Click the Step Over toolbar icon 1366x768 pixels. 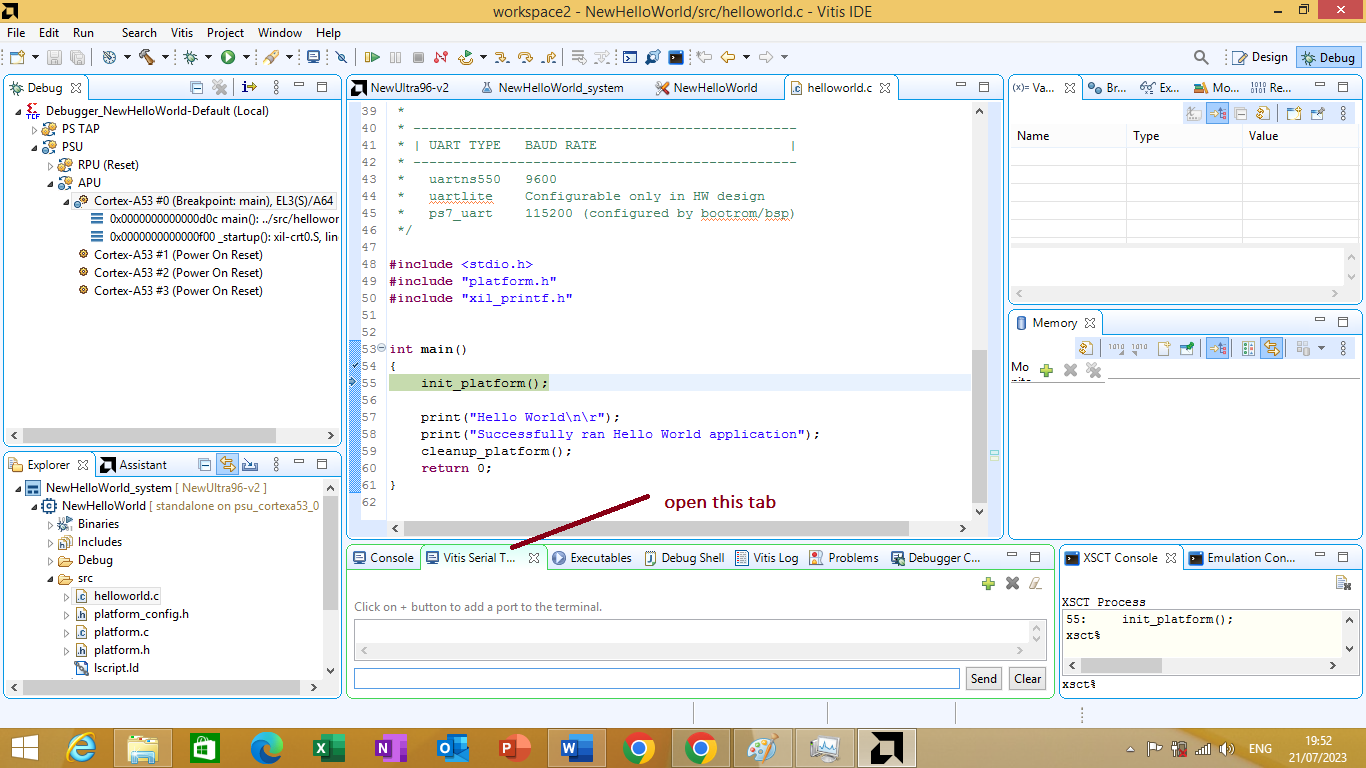coord(525,57)
